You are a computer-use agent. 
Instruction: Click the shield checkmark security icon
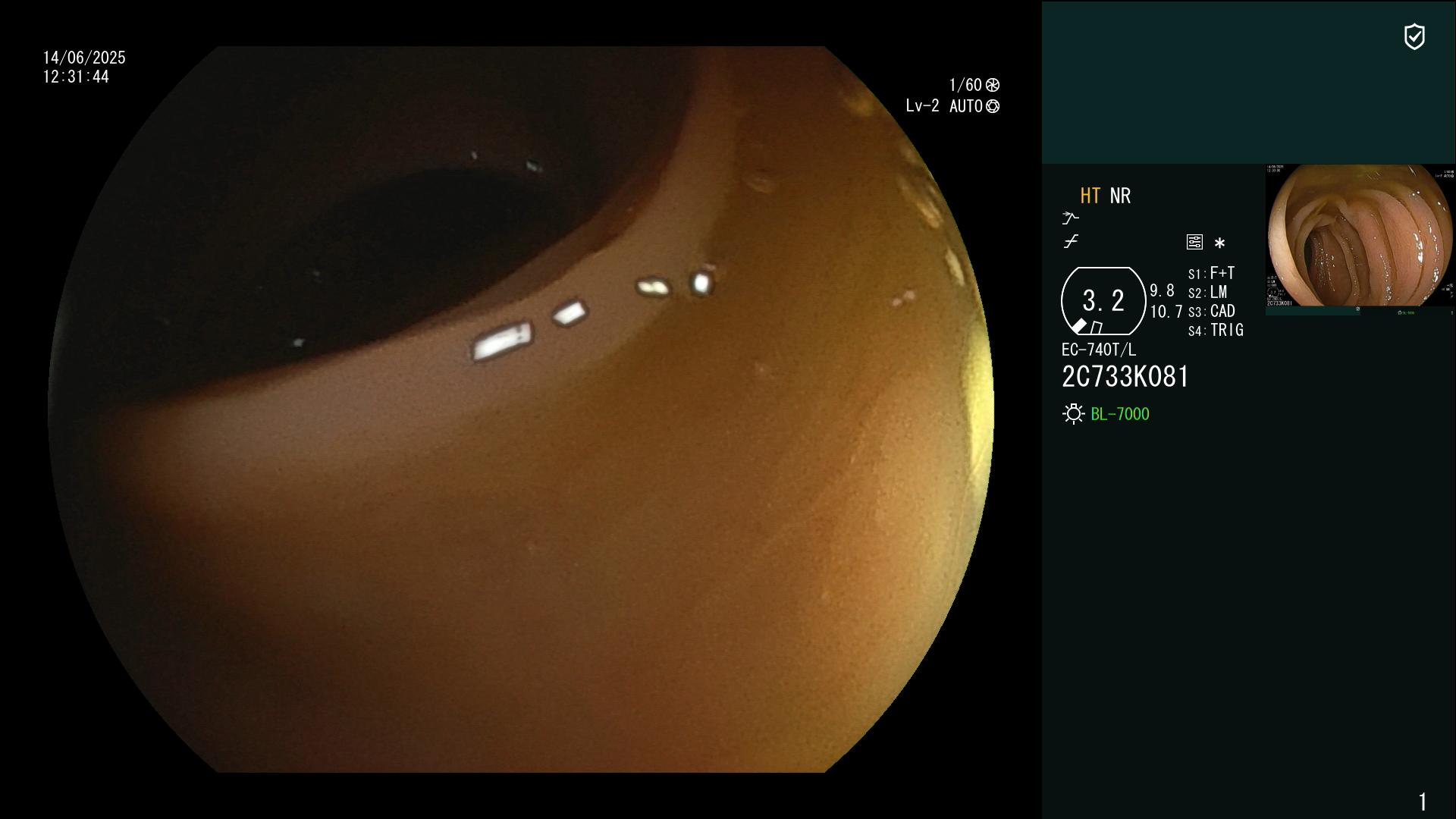pos(1414,36)
